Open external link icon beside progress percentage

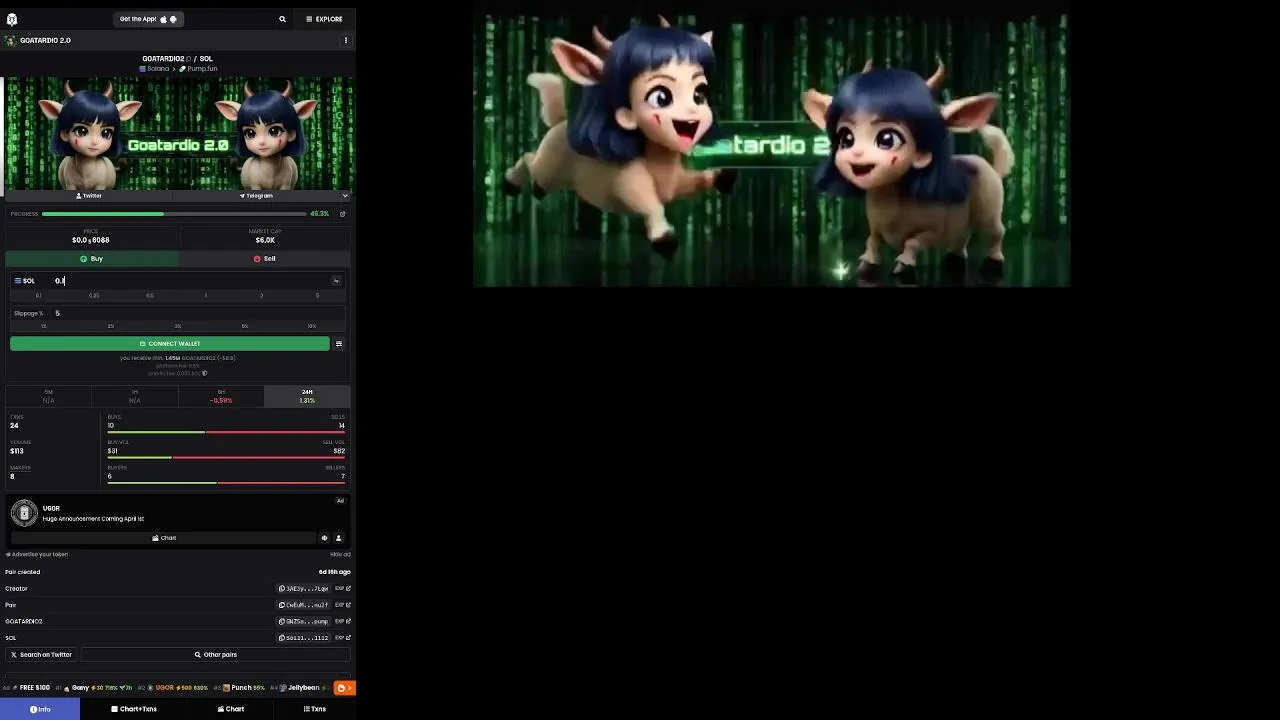(x=342, y=214)
